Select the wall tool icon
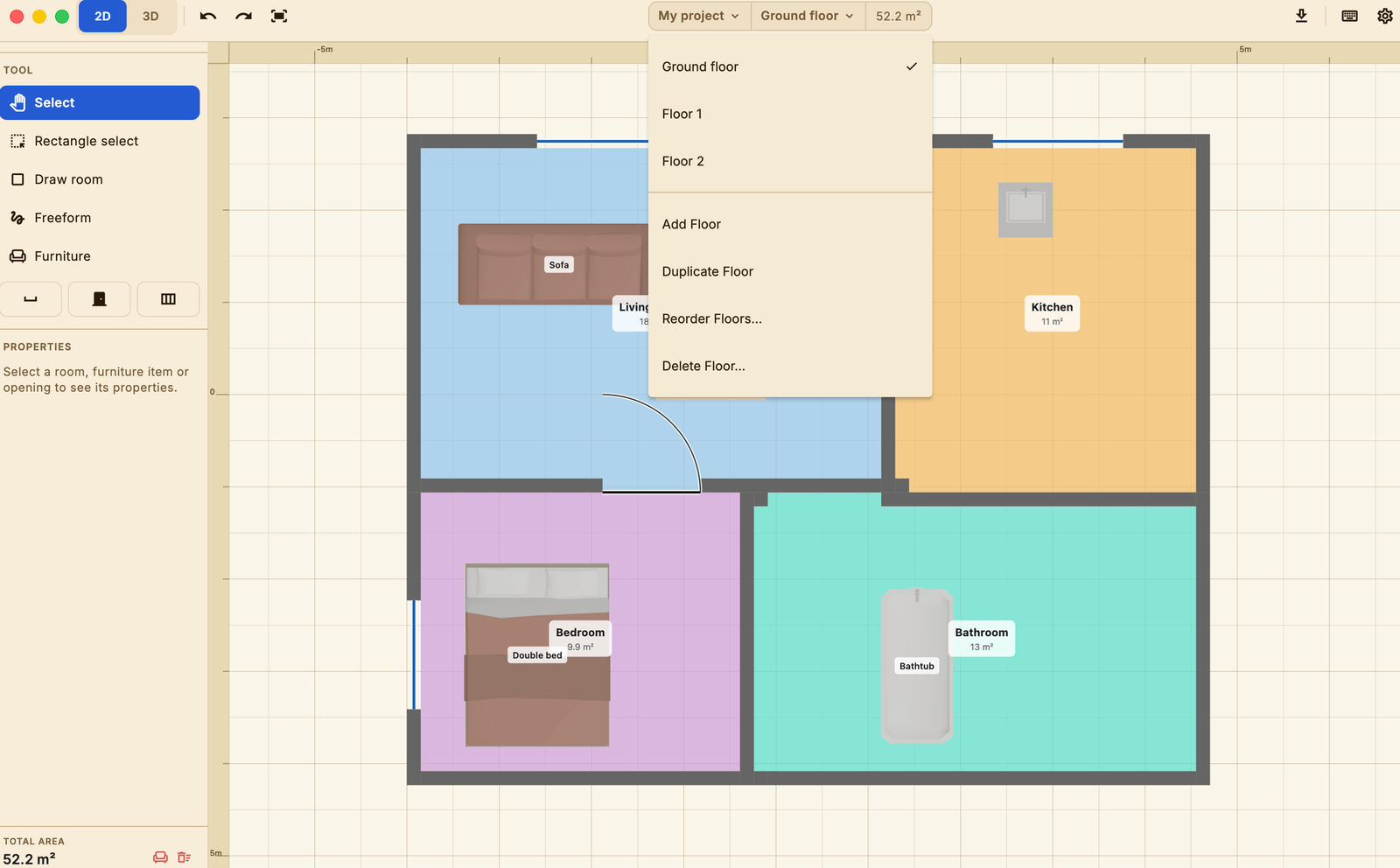This screenshot has width=1400, height=868. (x=31, y=299)
